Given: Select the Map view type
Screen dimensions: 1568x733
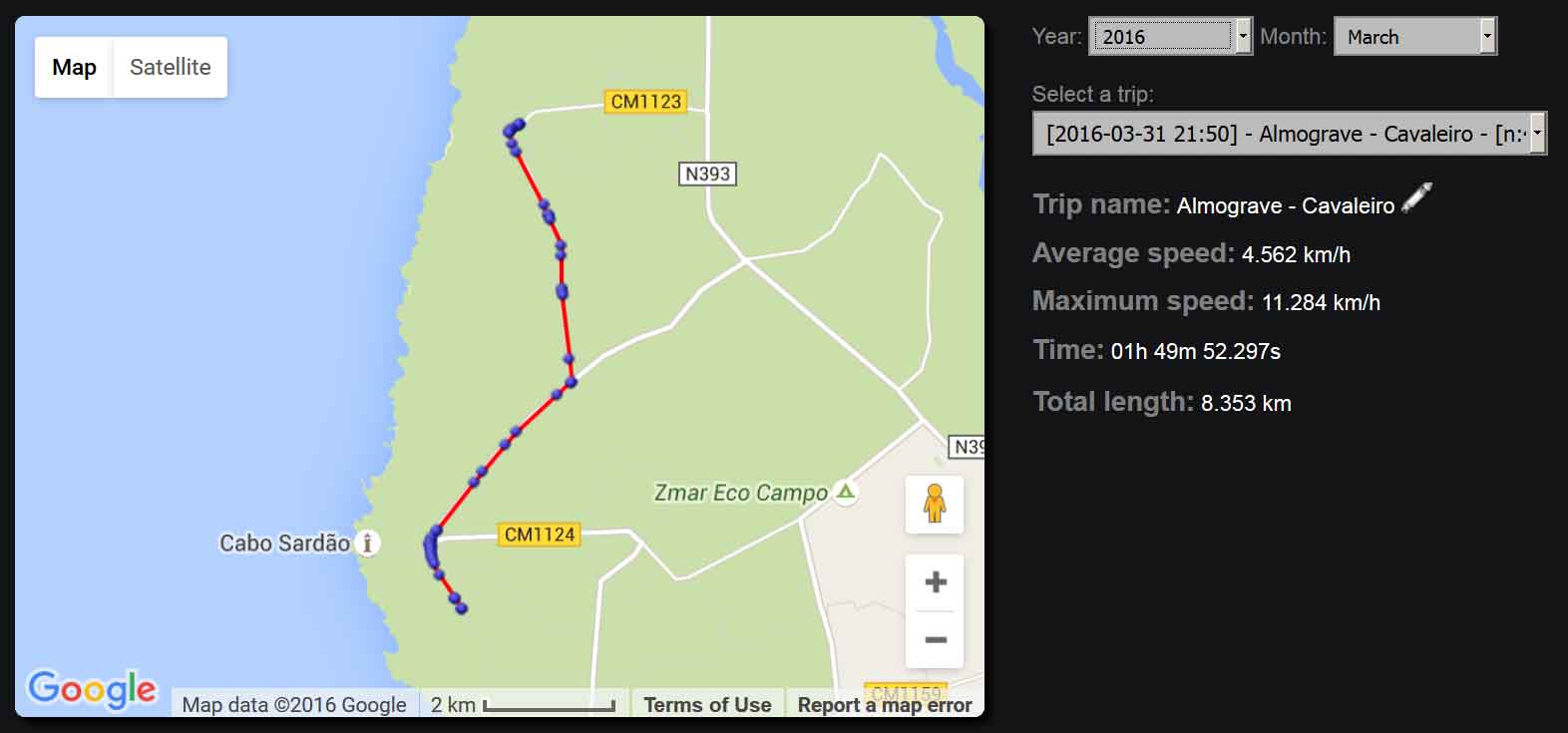Looking at the screenshot, I should coord(74,67).
